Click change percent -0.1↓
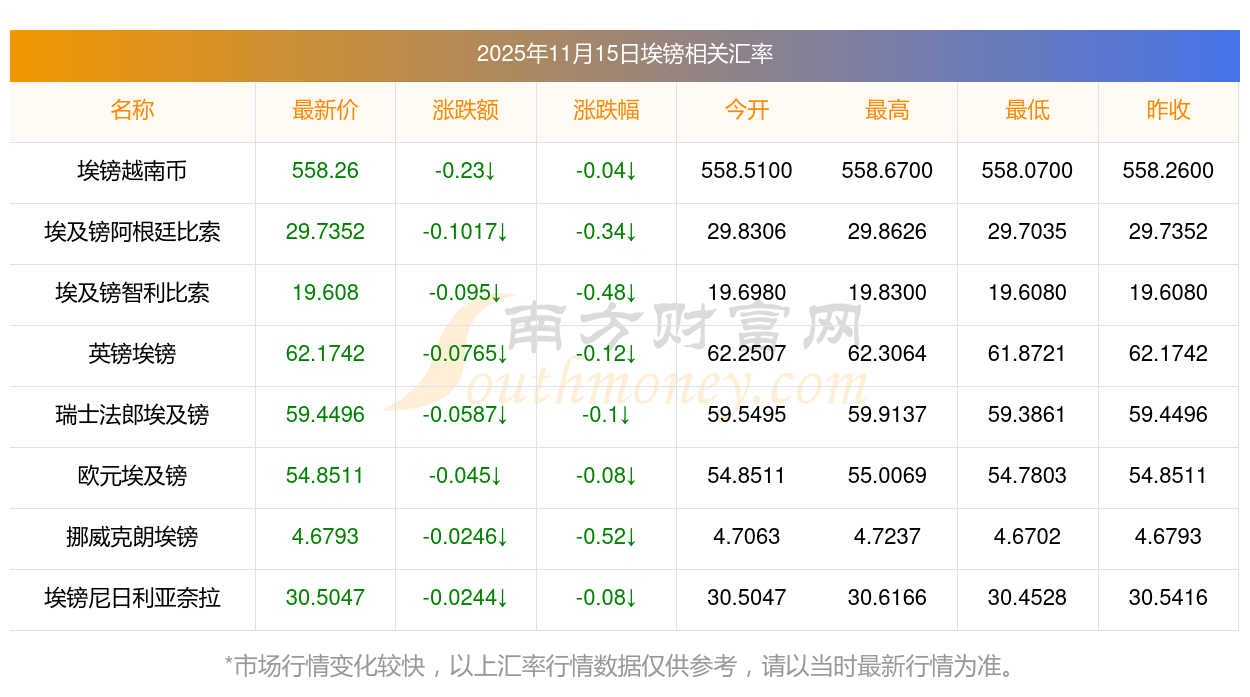 point(606,415)
